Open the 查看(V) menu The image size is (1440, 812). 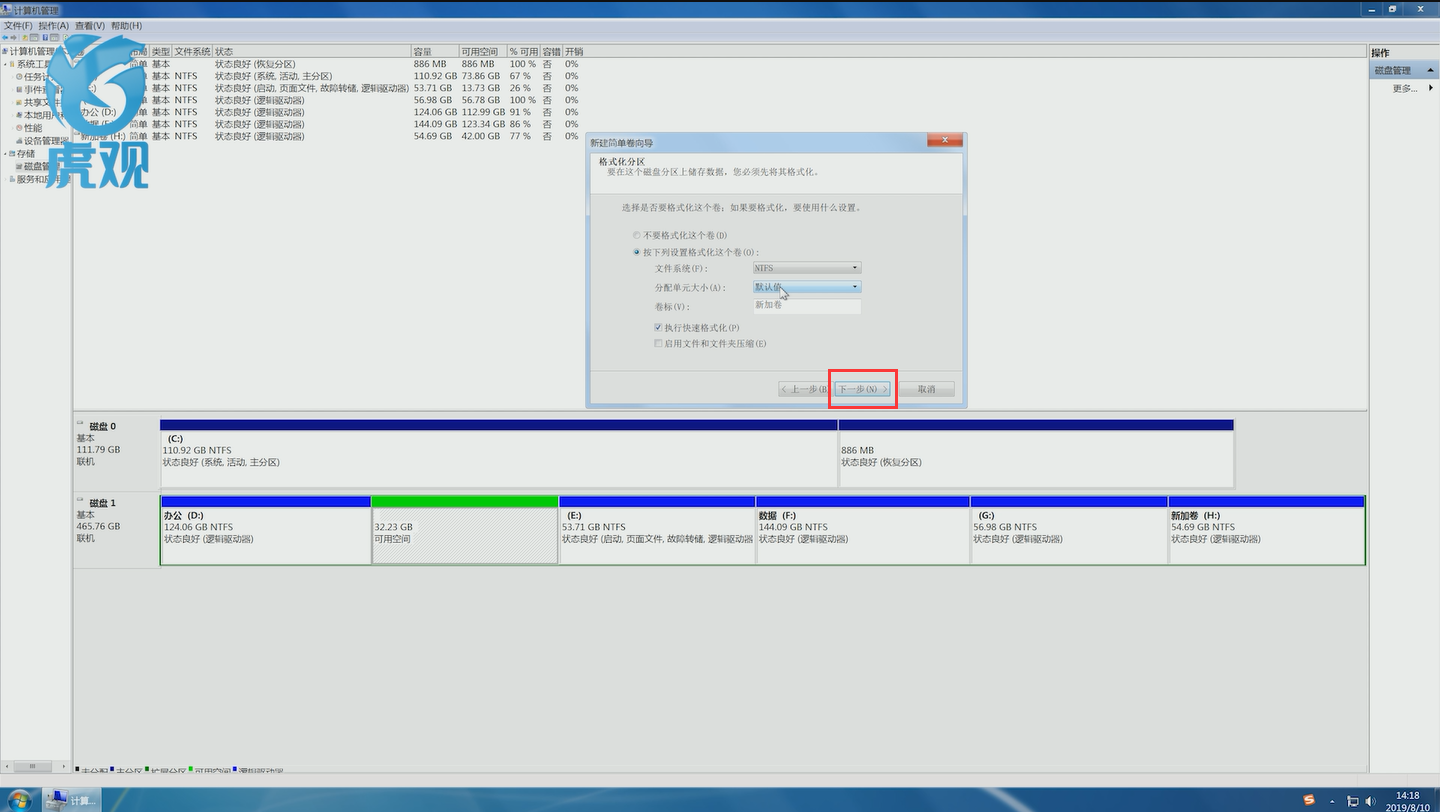click(x=89, y=25)
